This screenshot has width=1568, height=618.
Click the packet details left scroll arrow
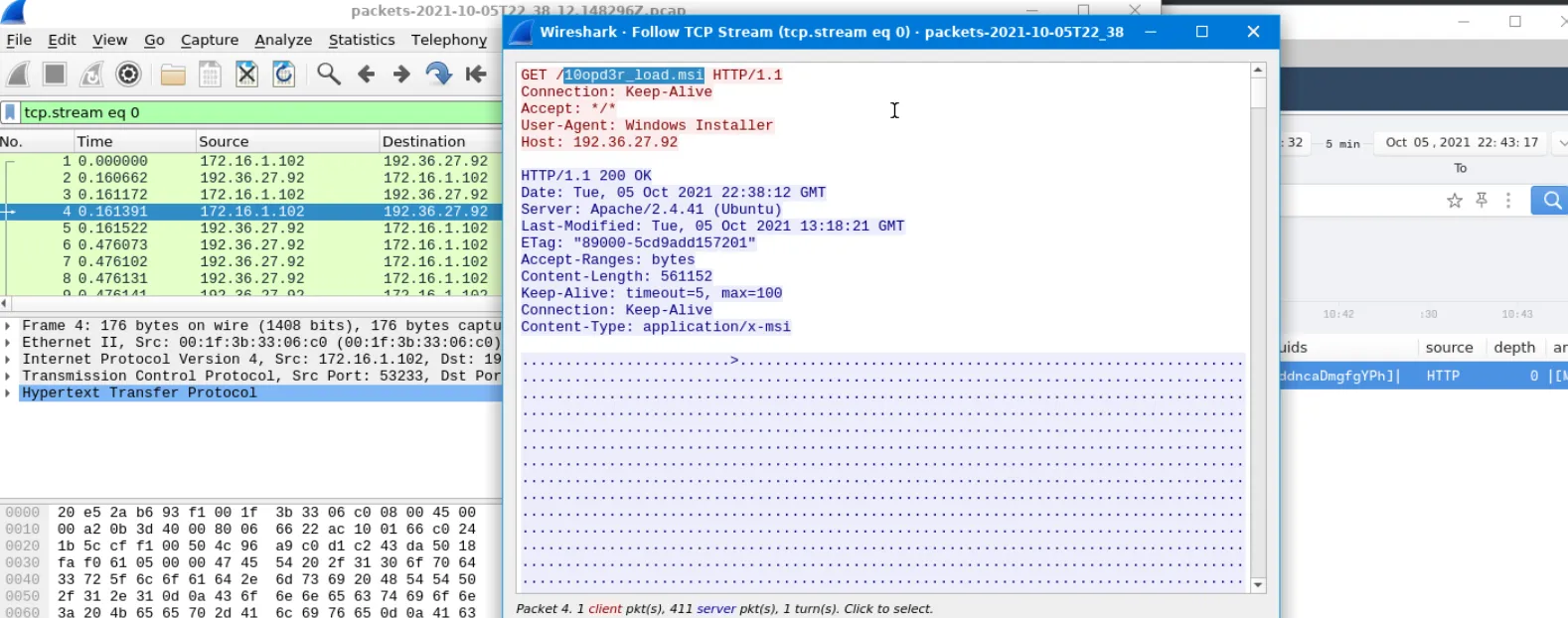(5, 303)
